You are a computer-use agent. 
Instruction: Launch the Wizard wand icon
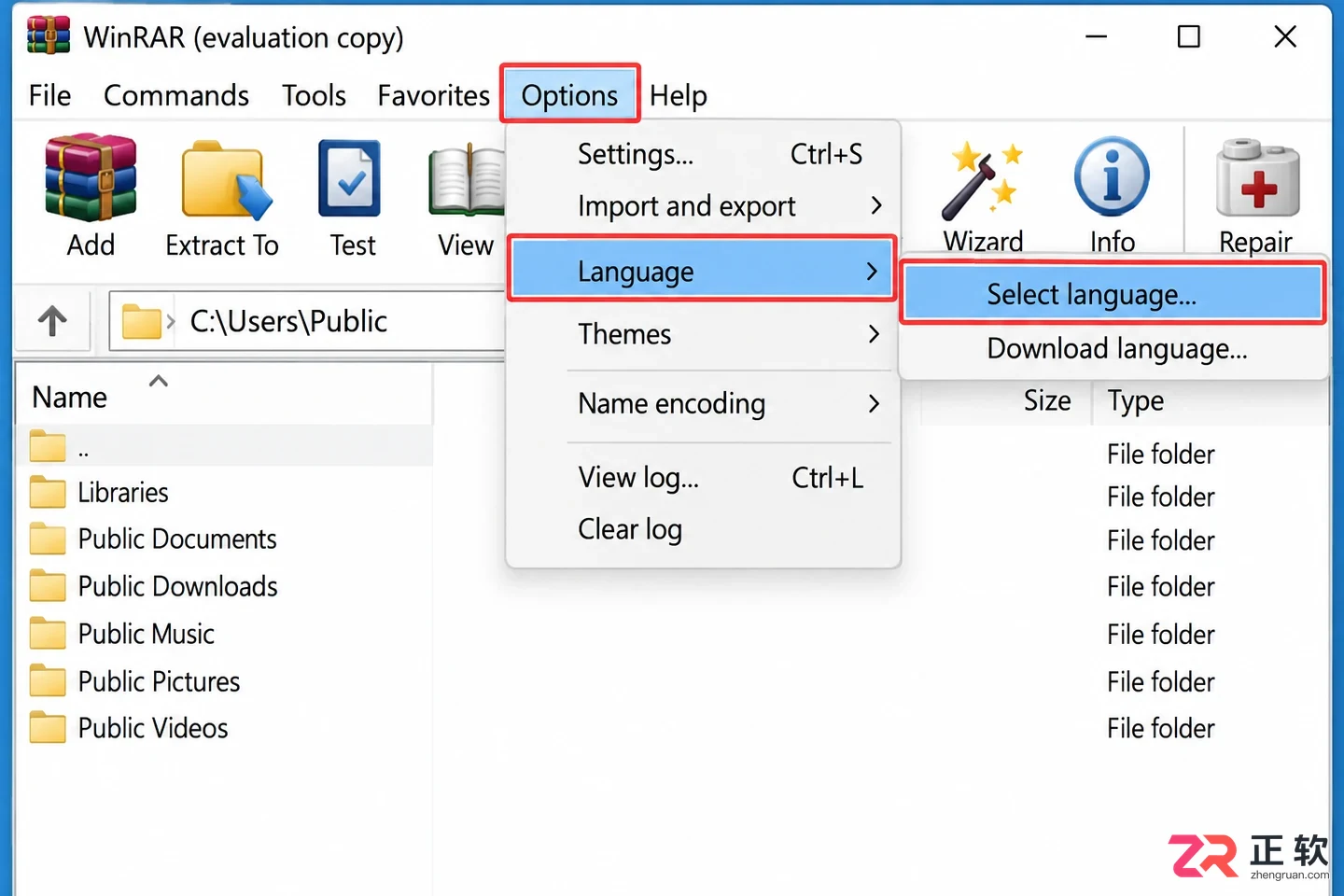(982, 180)
